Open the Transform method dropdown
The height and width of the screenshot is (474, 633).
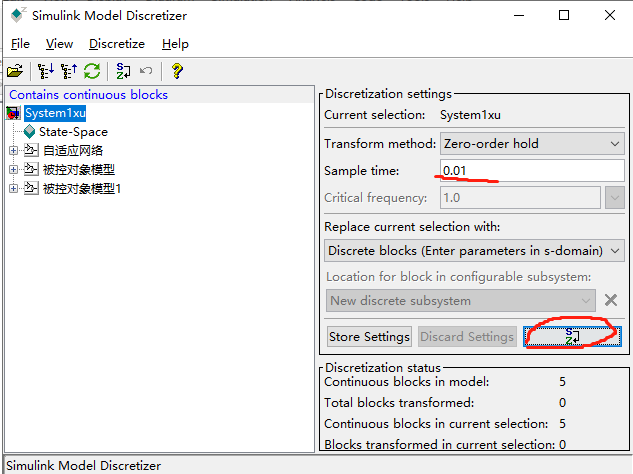click(x=532, y=144)
